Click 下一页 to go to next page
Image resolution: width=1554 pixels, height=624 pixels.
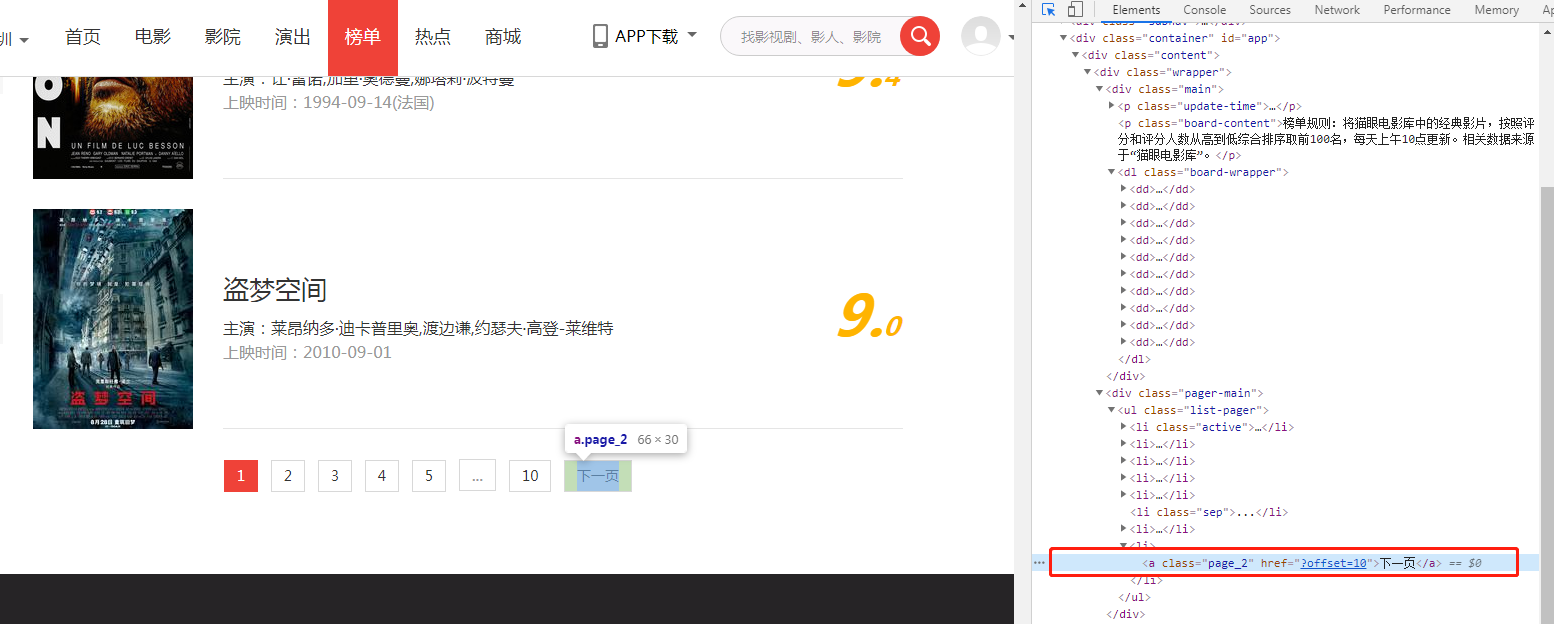(x=597, y=475)
